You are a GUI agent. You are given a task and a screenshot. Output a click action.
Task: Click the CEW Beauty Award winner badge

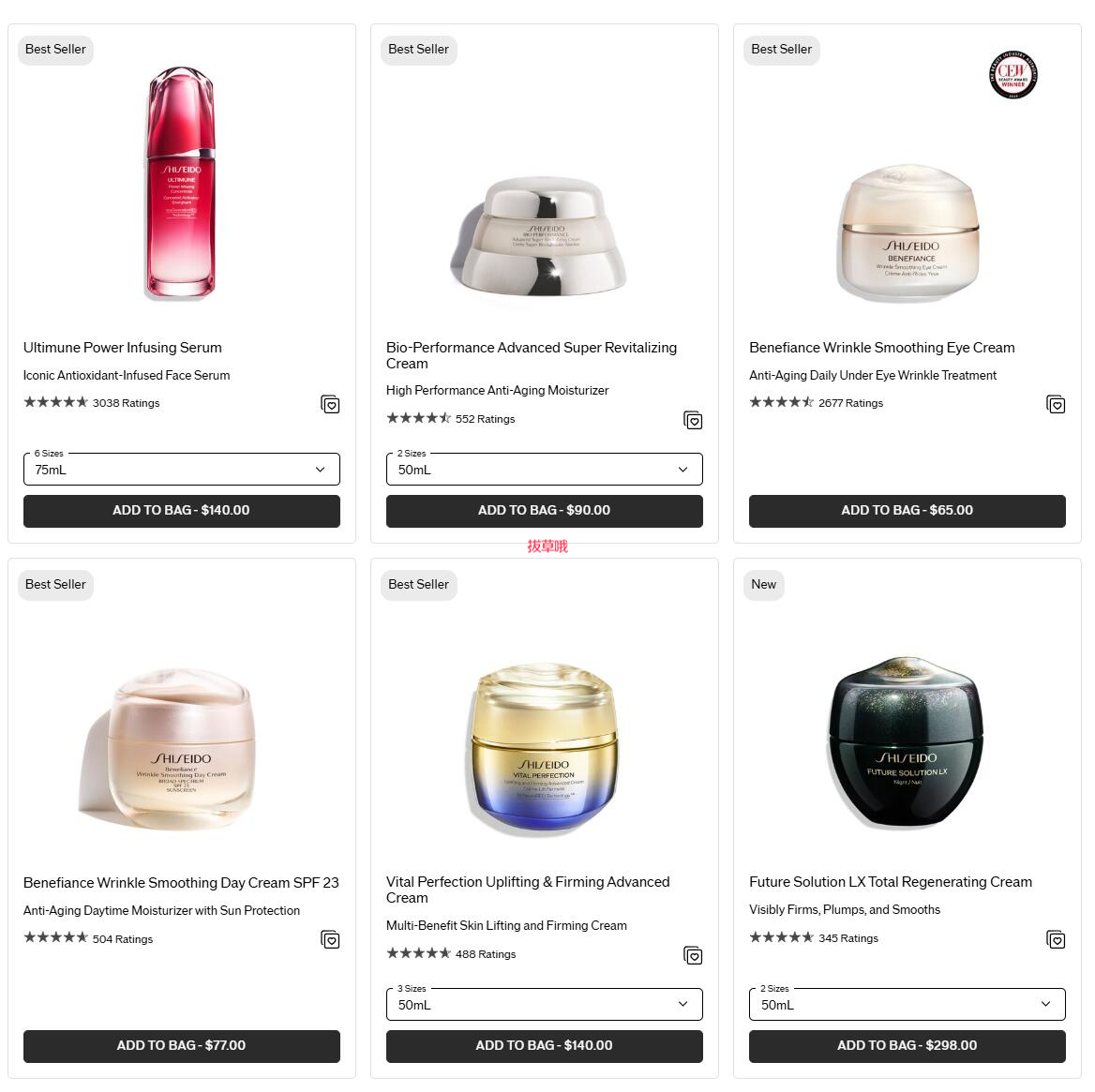pos(1012,75)
